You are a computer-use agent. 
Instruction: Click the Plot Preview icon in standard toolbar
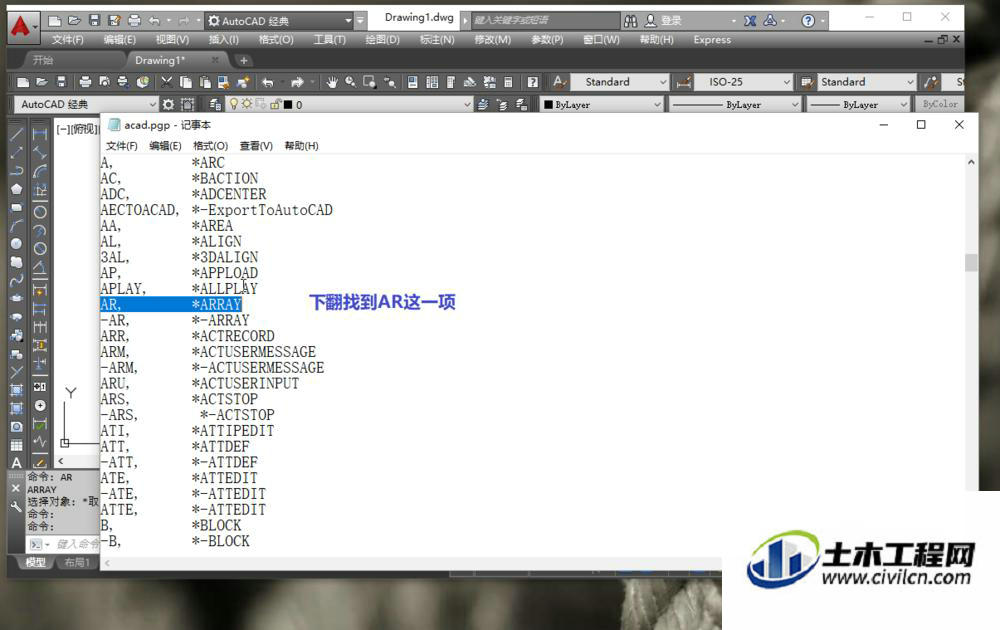pyautogui.click(x=105, y=82)
